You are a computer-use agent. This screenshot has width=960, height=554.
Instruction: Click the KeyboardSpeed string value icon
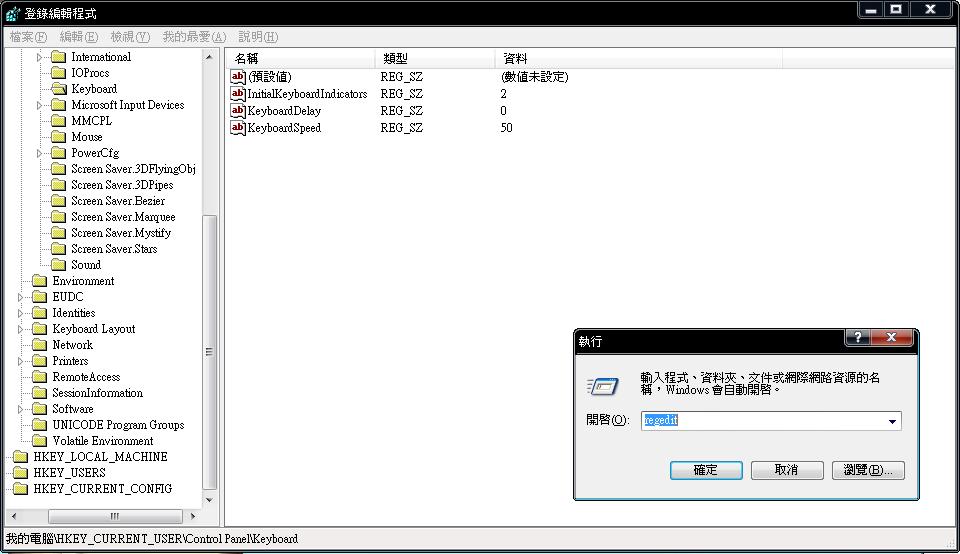click(x=238, y=128)
